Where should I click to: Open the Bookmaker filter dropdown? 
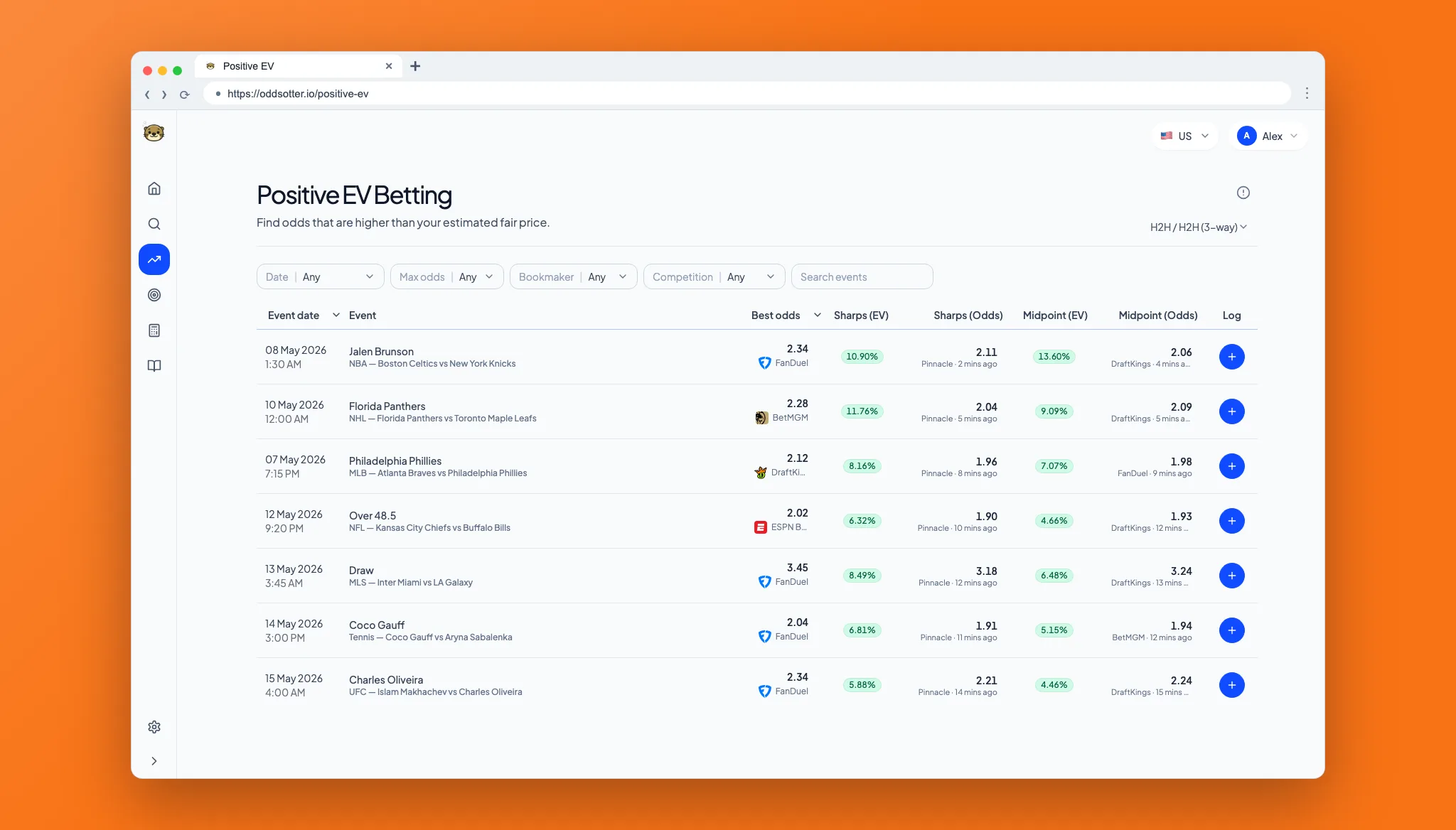click(x=574, y=276)
